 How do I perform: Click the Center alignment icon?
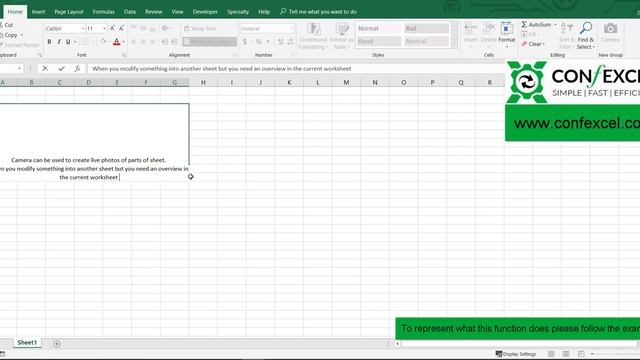(143, 42)
